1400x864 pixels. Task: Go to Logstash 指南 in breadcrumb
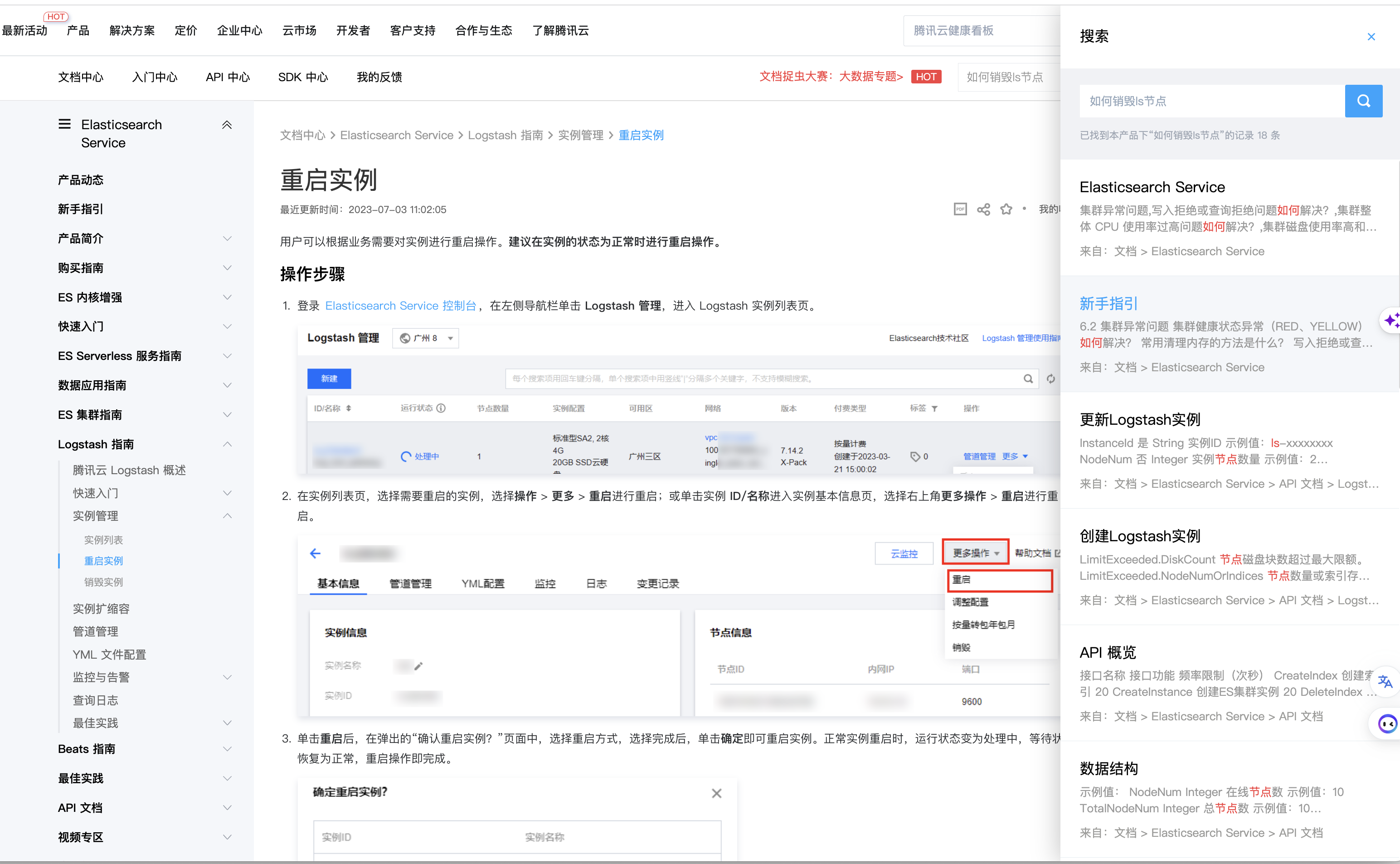click(505, 135)
